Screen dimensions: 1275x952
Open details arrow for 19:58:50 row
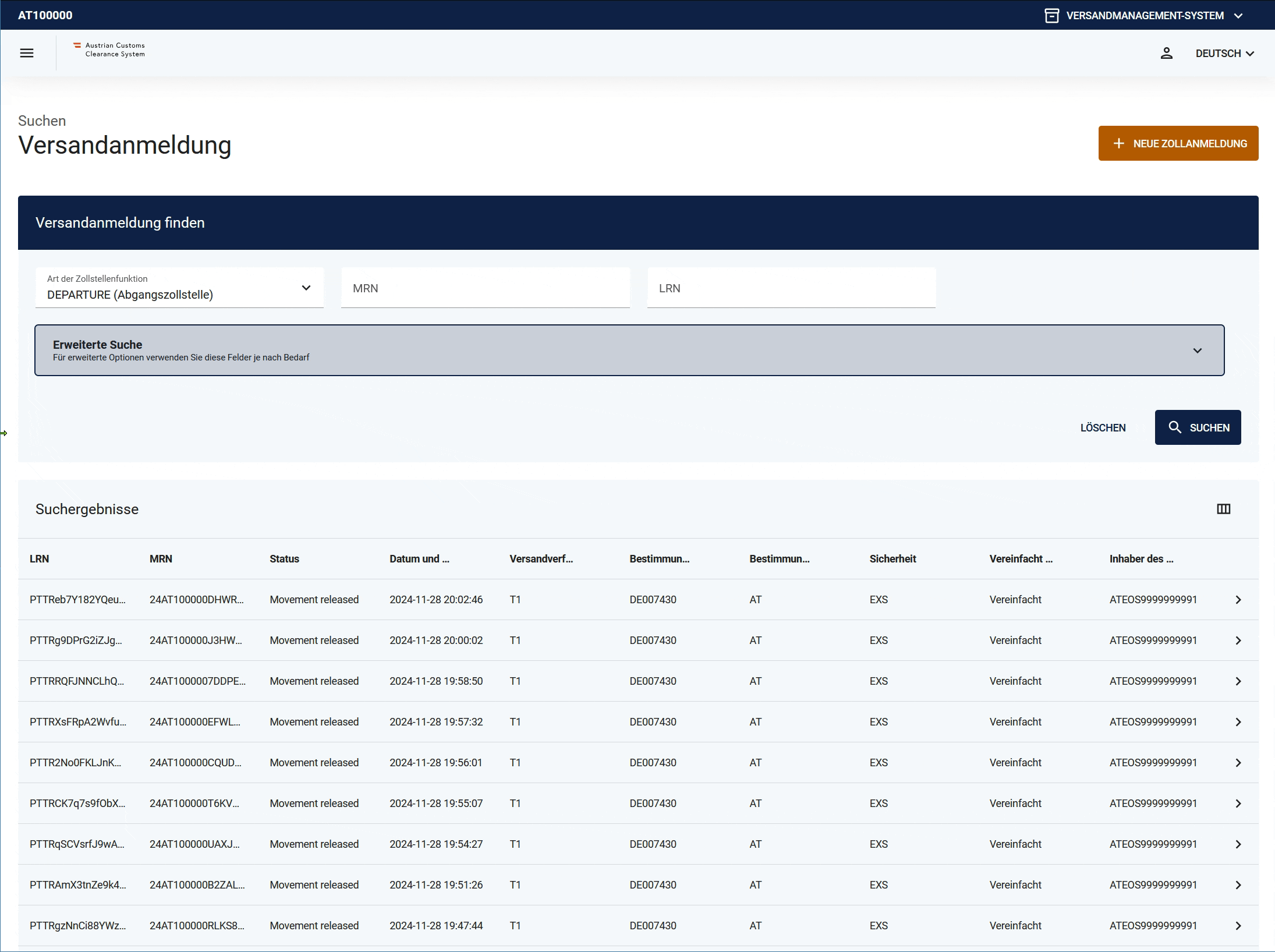(x=1238, y=681)
